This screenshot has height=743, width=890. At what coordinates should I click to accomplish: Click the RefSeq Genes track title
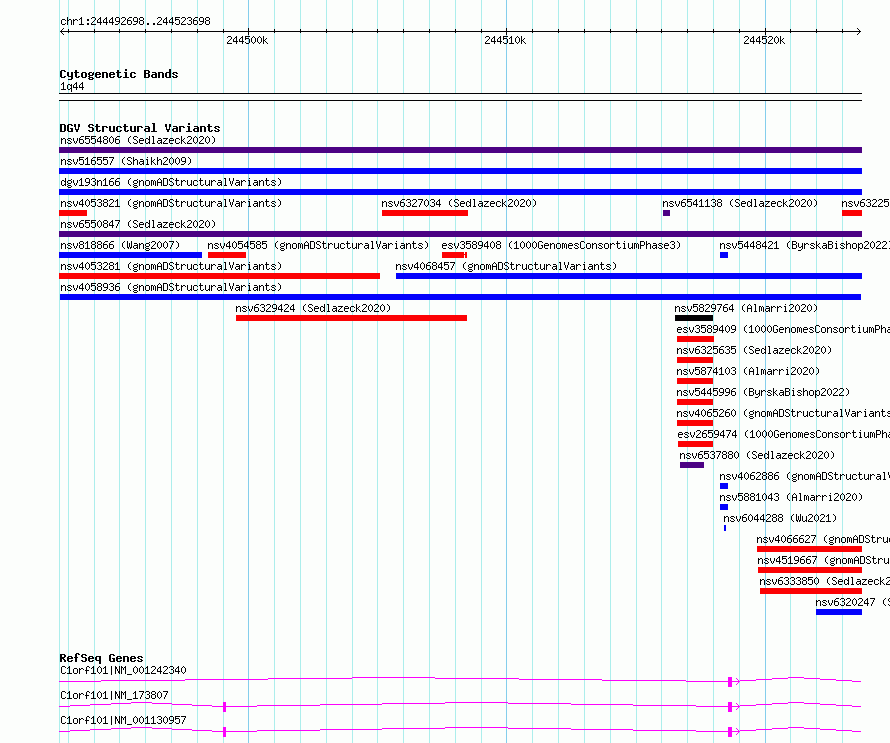101,658
